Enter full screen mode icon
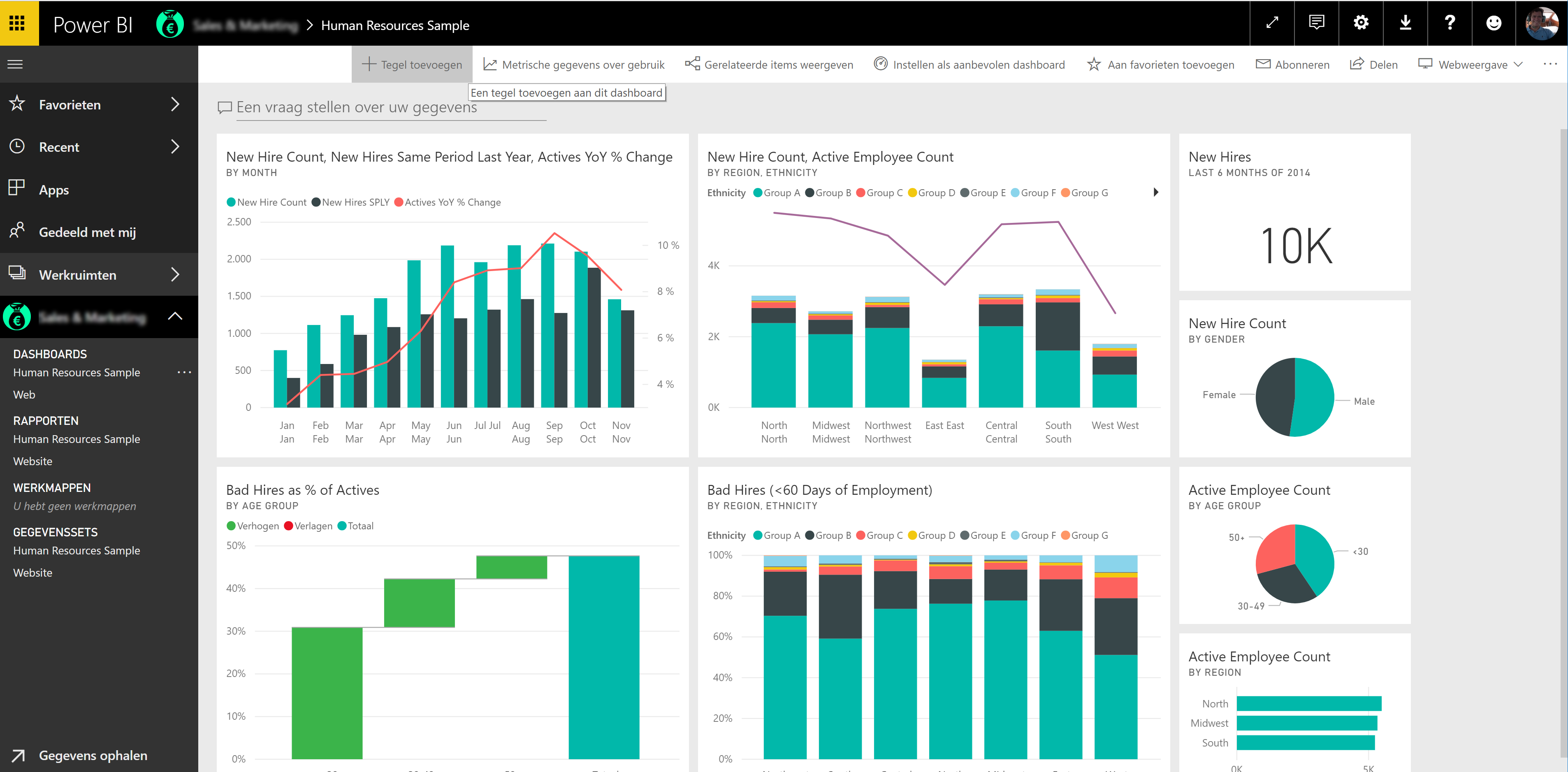1568x772 pixels. click(1271, 23)
